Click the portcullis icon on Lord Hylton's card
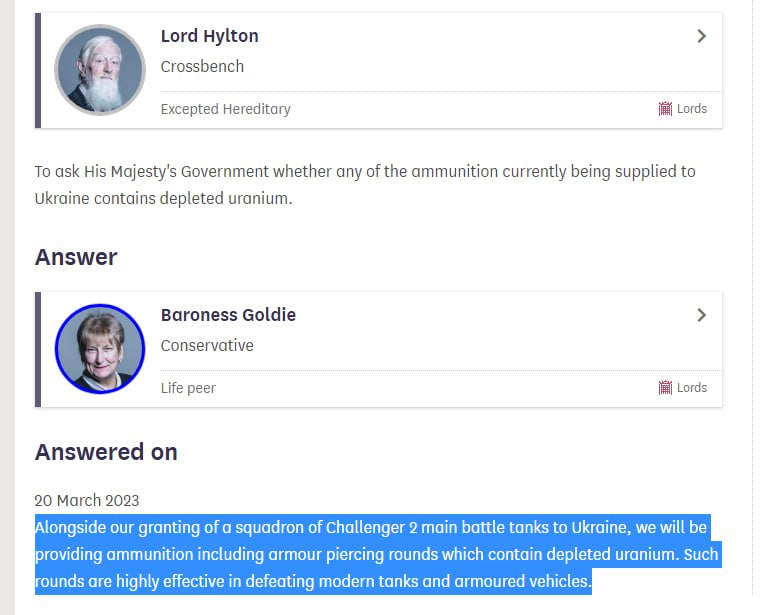This screenshot has width=772, height=615. pos(665,109)
